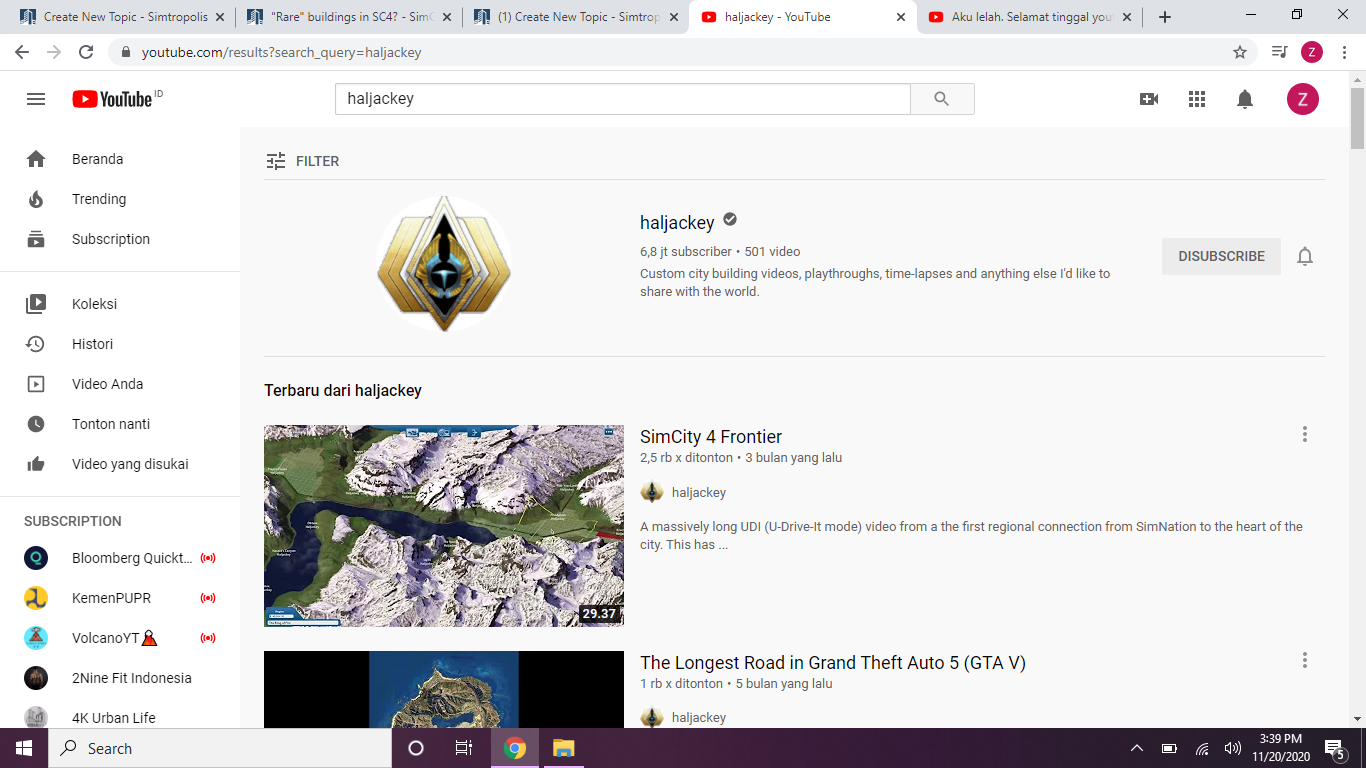Click the KemenPUPR channel avatar
The image size is (1366, 768).
tap(36, 598)
